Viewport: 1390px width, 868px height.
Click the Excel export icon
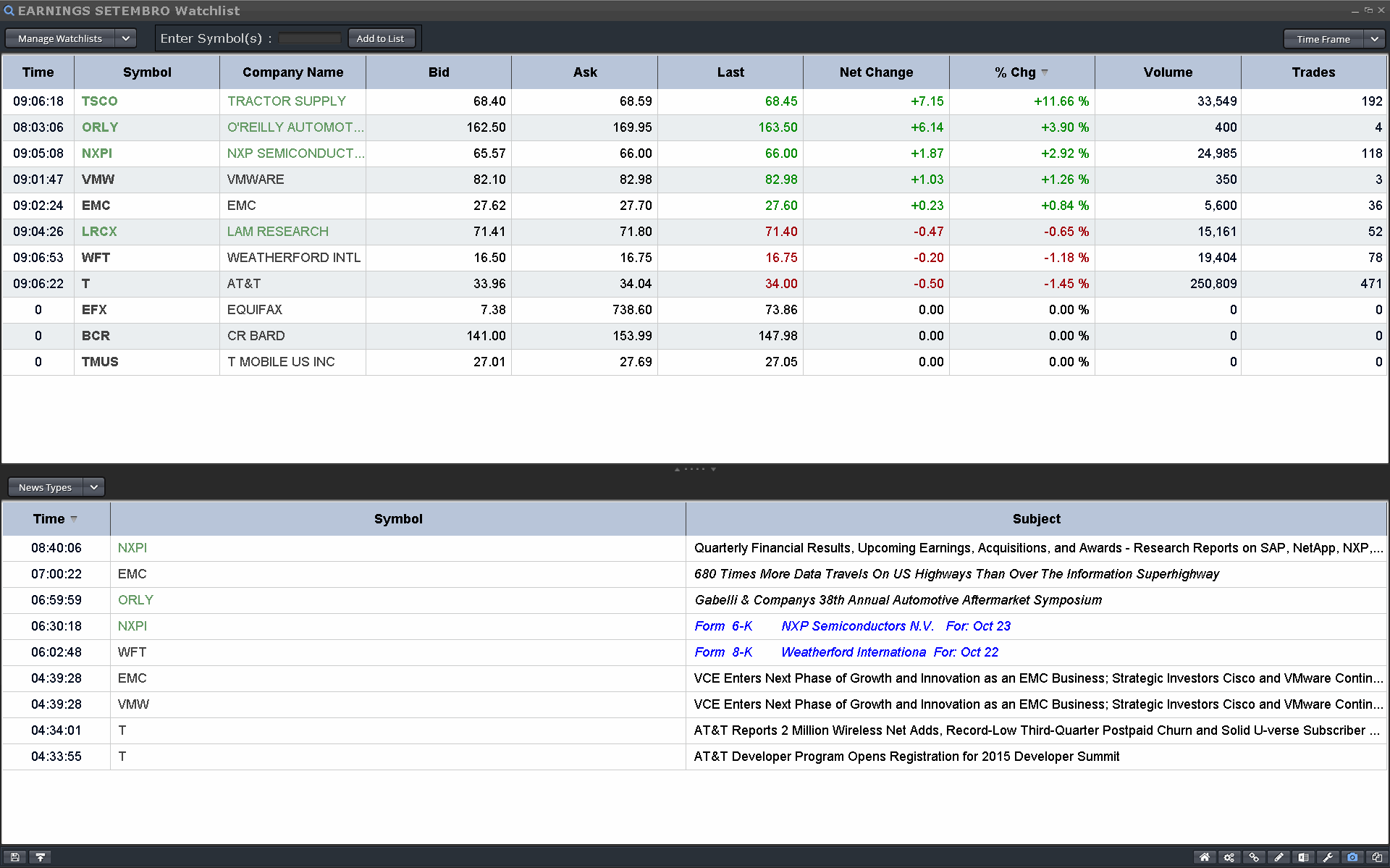click(x=1303, y=857)
